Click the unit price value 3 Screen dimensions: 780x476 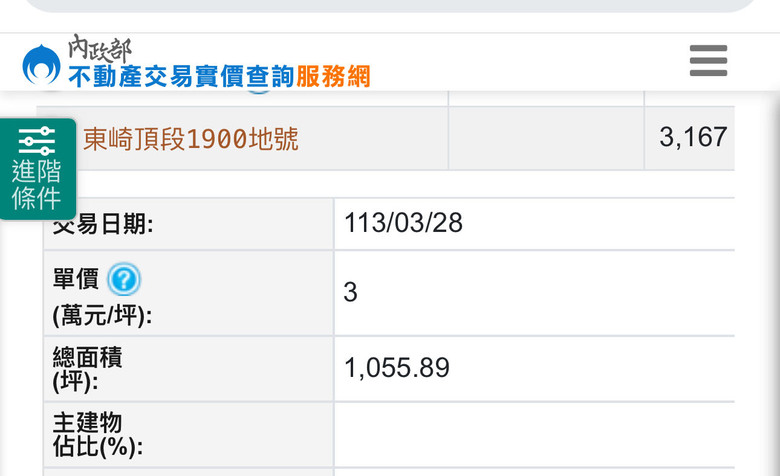(x=350, y=292)
